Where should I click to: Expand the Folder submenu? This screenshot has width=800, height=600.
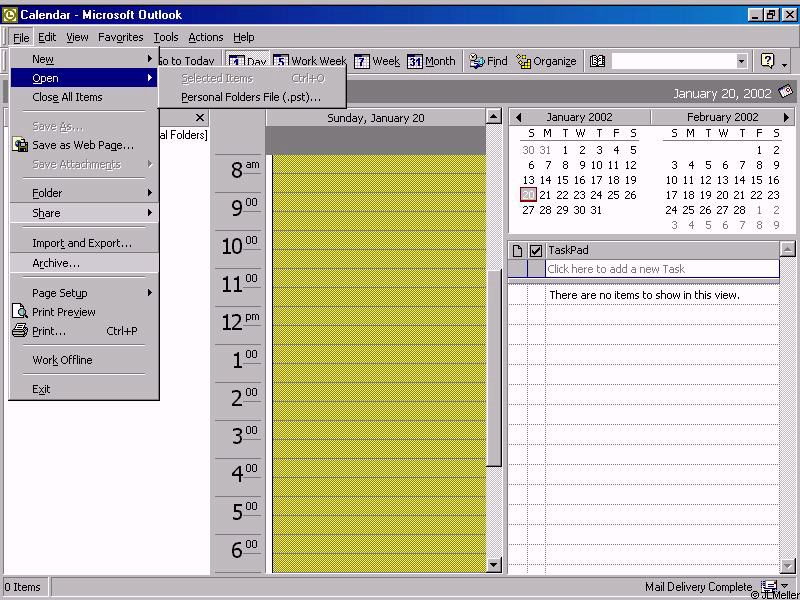click(x=84, y=193)
